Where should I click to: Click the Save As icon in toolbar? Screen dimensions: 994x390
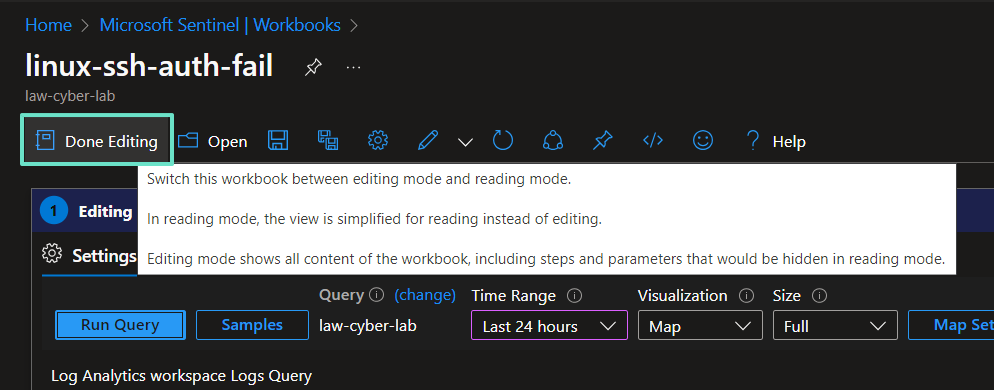pos(328,140)
